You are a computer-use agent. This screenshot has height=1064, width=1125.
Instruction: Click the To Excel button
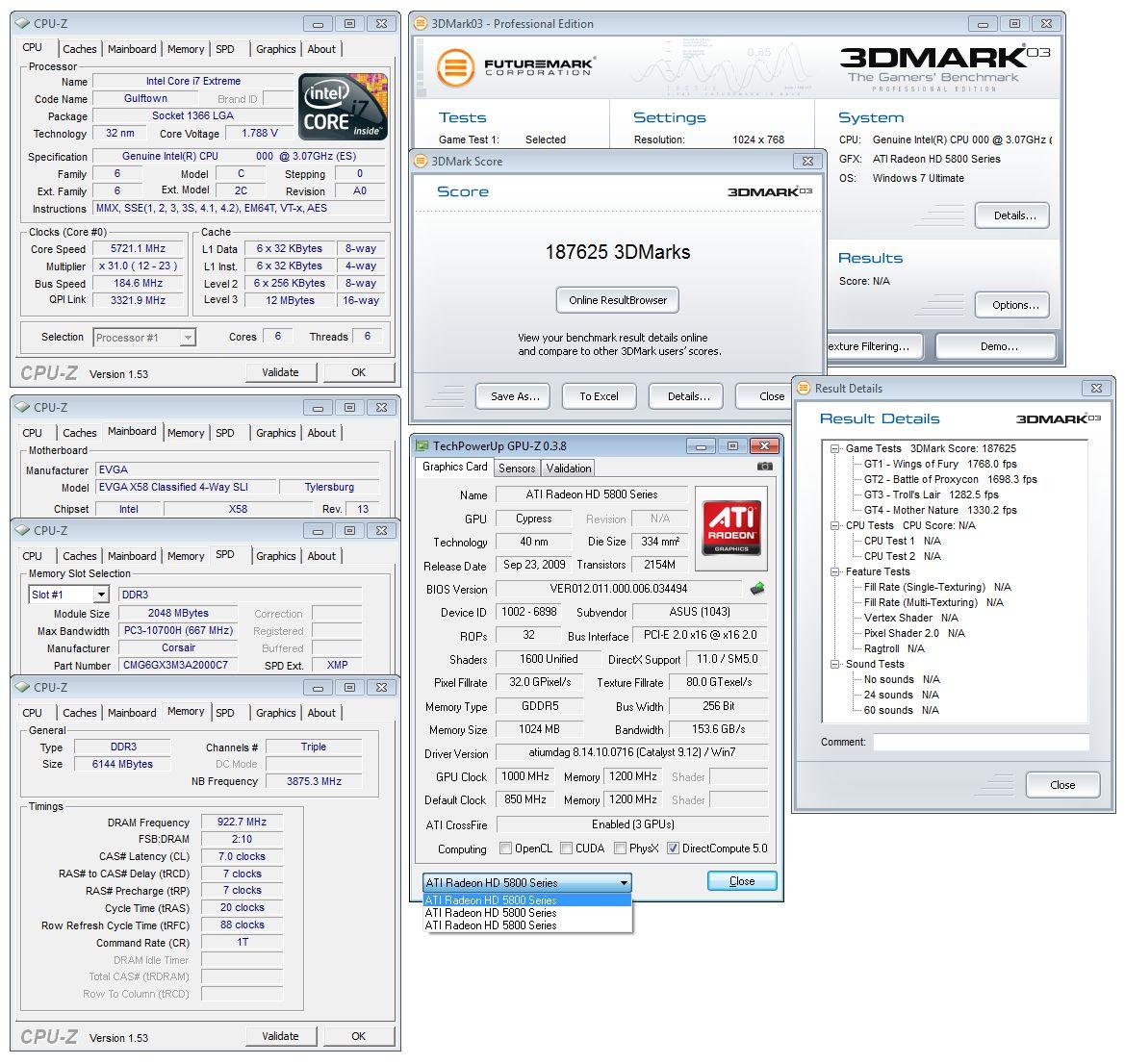point(600,396)
